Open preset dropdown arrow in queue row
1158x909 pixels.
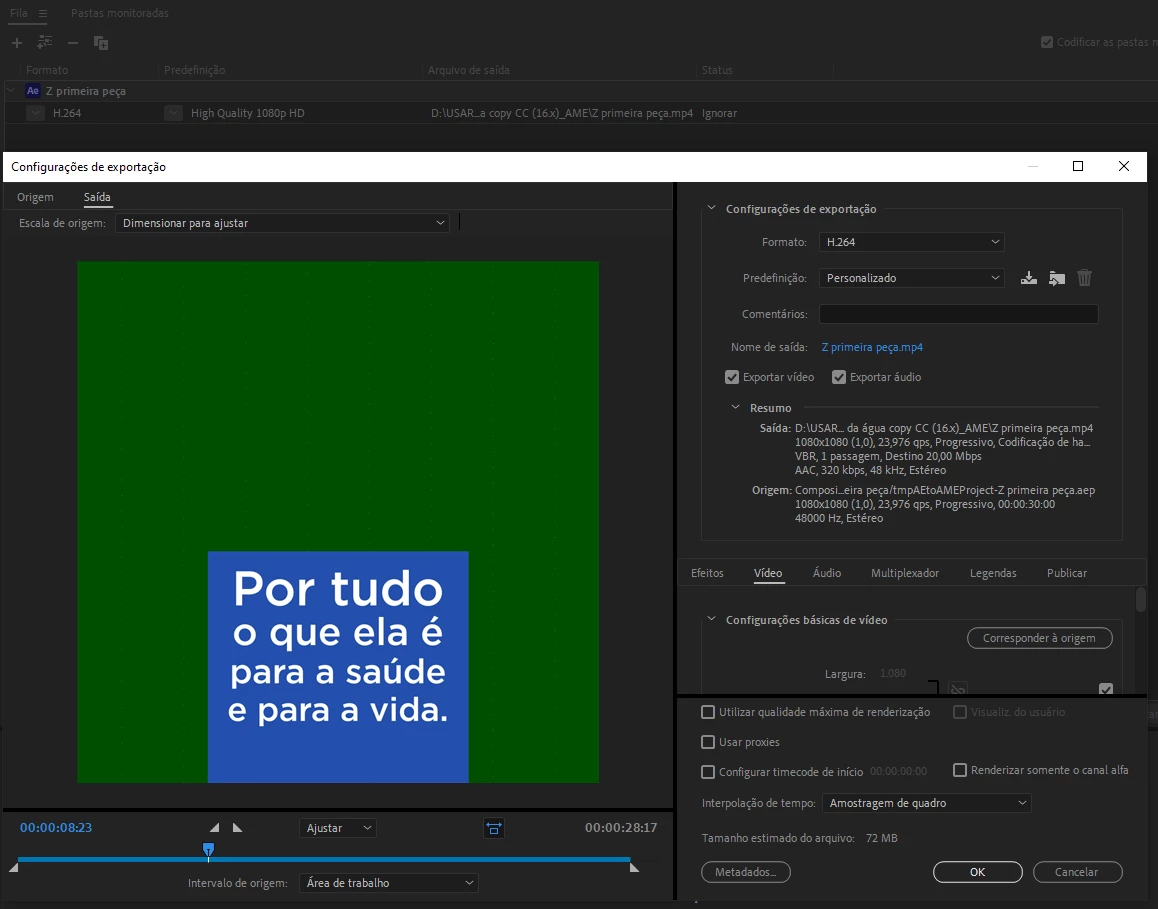[173, 113]
